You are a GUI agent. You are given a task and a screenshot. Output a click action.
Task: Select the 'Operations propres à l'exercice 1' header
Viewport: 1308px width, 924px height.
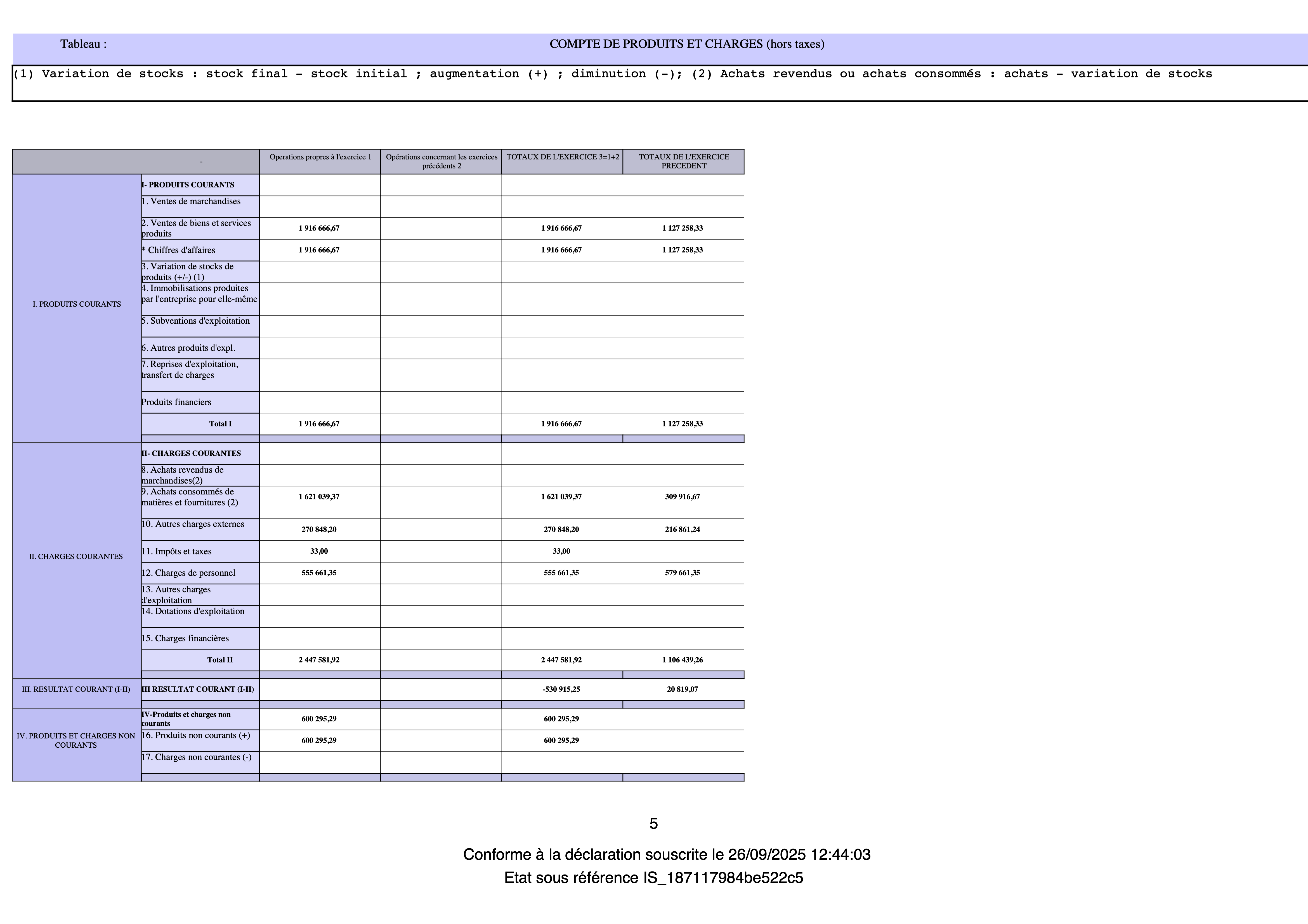pos(320,157)
